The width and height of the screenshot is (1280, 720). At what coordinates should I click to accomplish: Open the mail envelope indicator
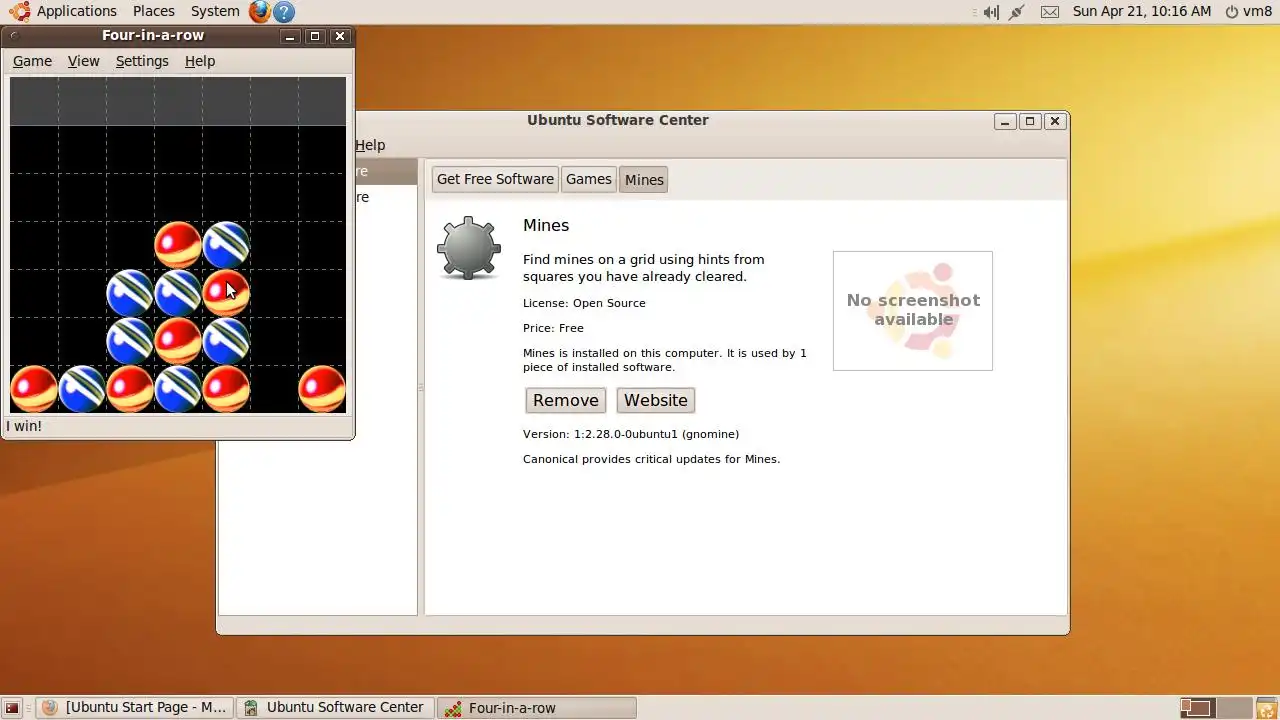point(1049,12)
